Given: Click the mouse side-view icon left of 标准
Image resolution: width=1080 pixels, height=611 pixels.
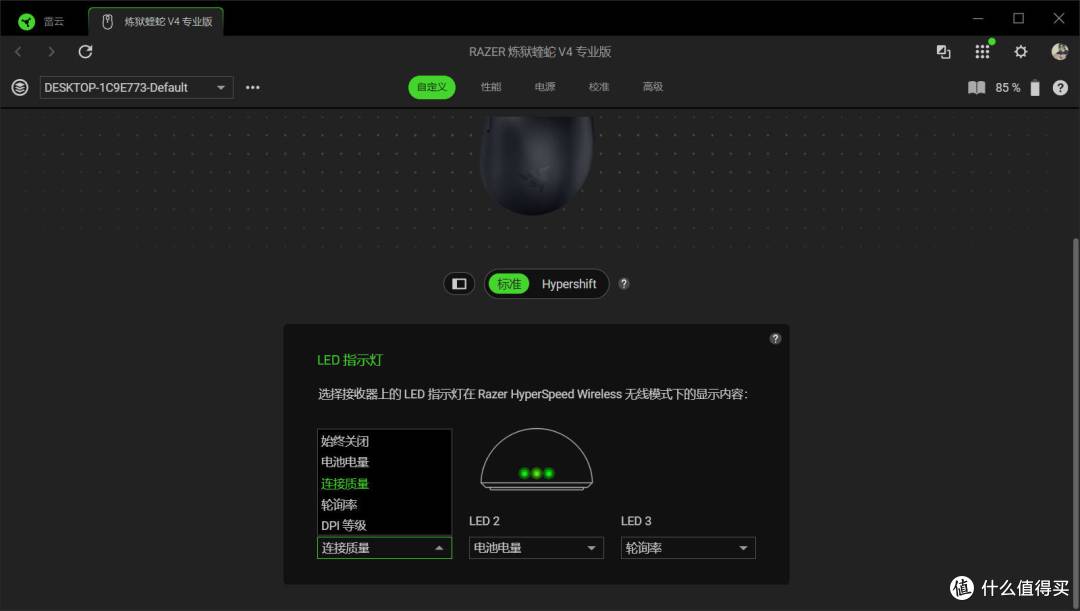Looking at the screenshot, I should pyautogui.click(x=459, y=283).
